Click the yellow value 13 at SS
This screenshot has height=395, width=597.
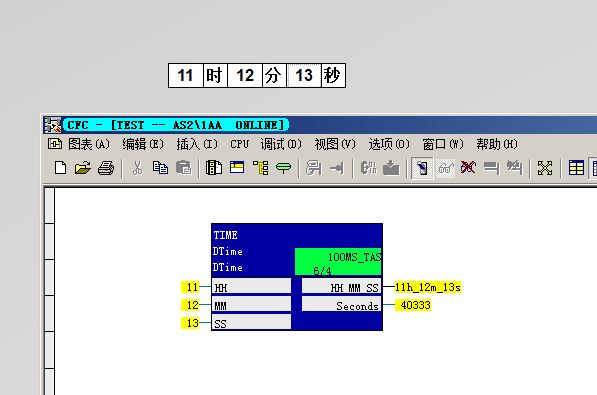(190, 323)
